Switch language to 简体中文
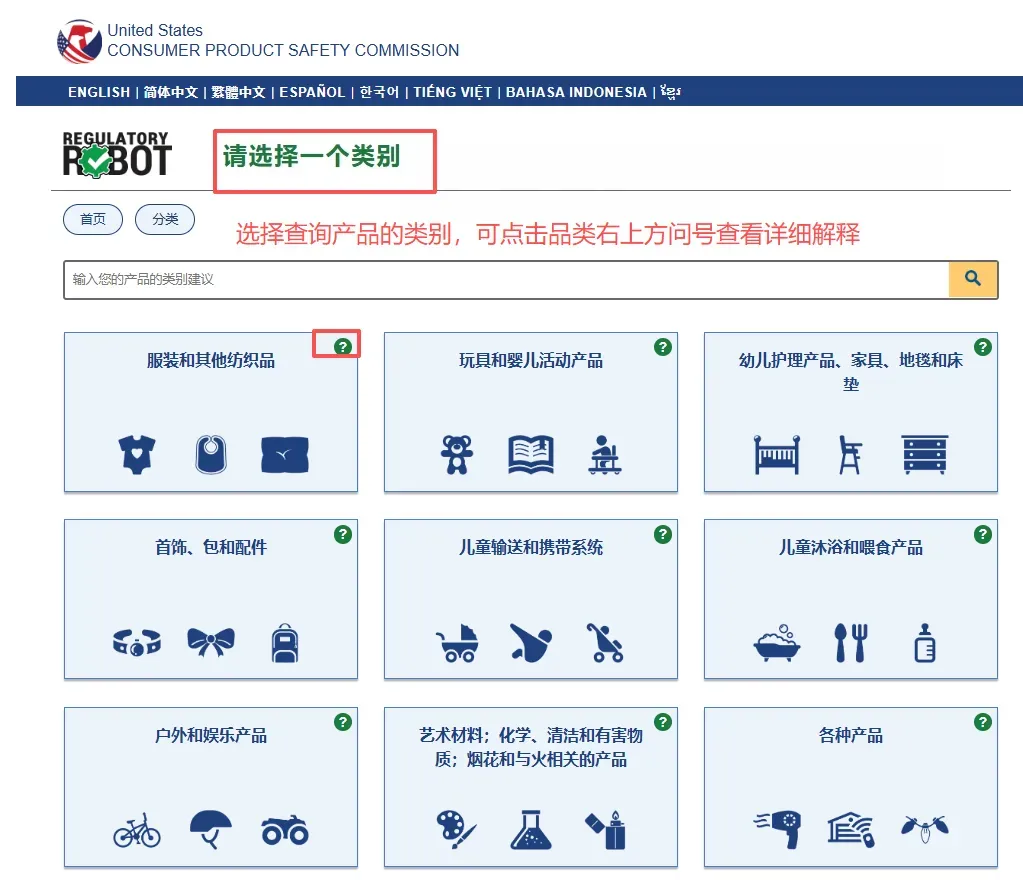 coord(170,92)
